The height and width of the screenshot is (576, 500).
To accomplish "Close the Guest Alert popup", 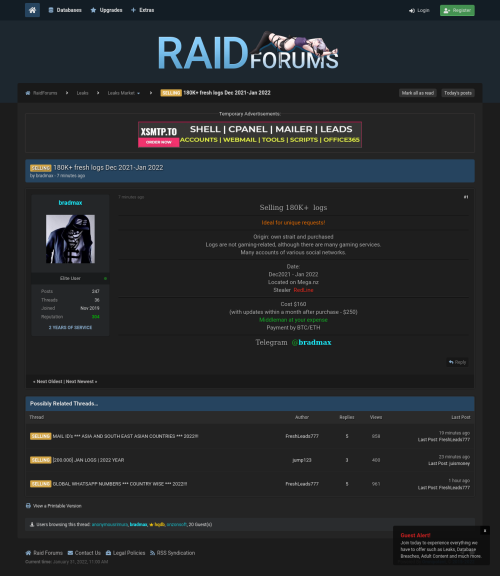I will 485,530.
